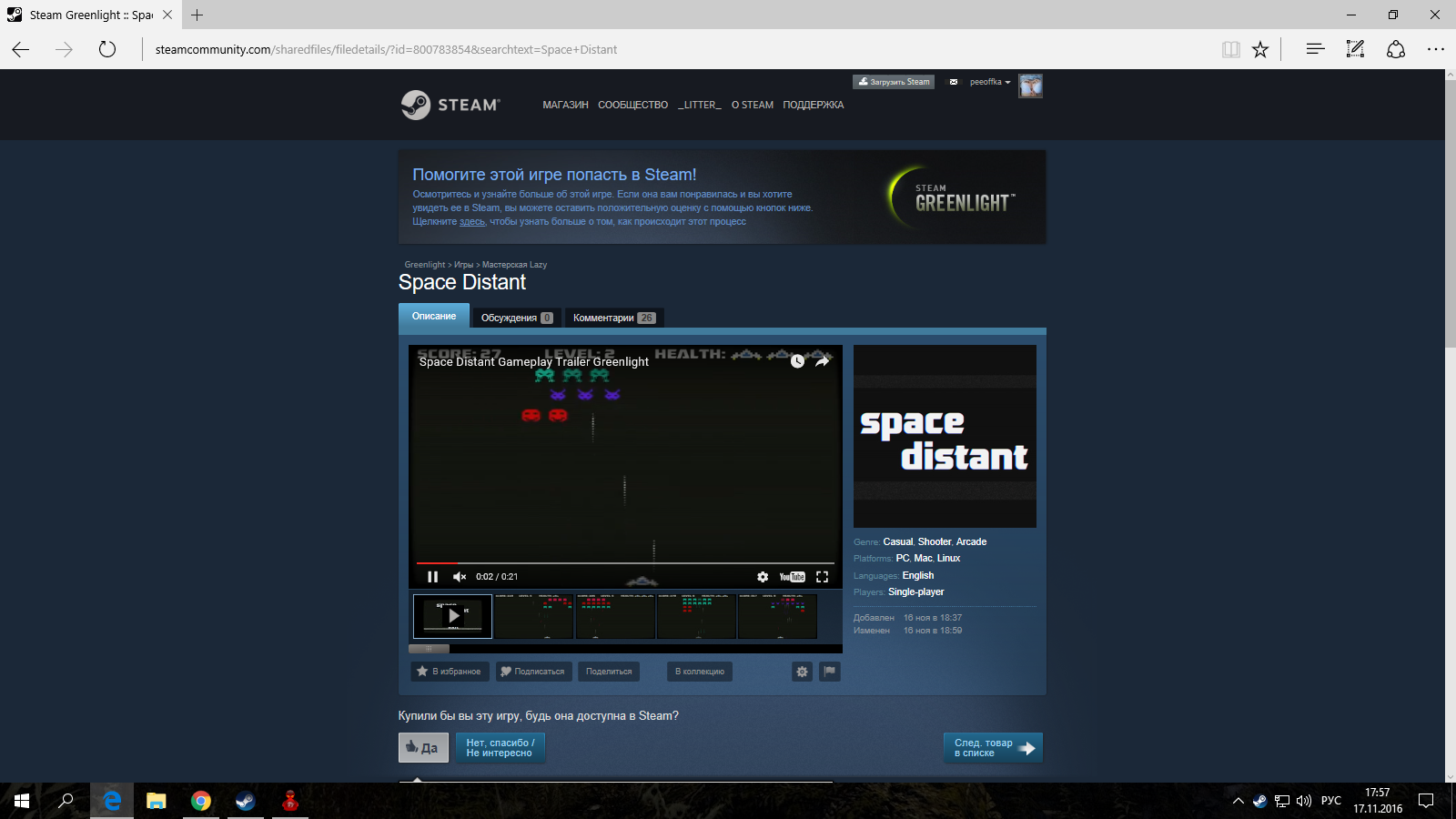This screenshot has width=1456, height=819.
Task: Go back with the browser back arrow
Action: [20, 49]
